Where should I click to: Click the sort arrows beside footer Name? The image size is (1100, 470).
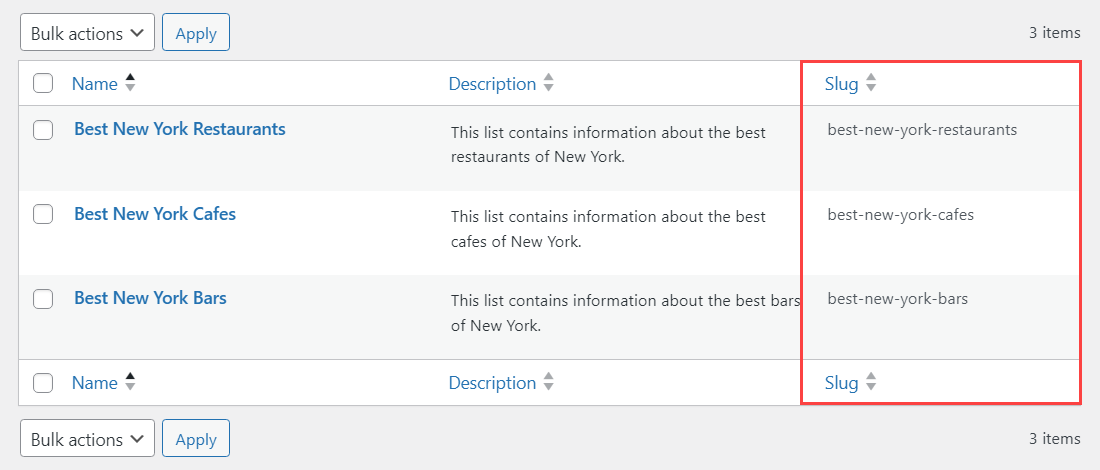pyautogui.click(x=130, y=382)
